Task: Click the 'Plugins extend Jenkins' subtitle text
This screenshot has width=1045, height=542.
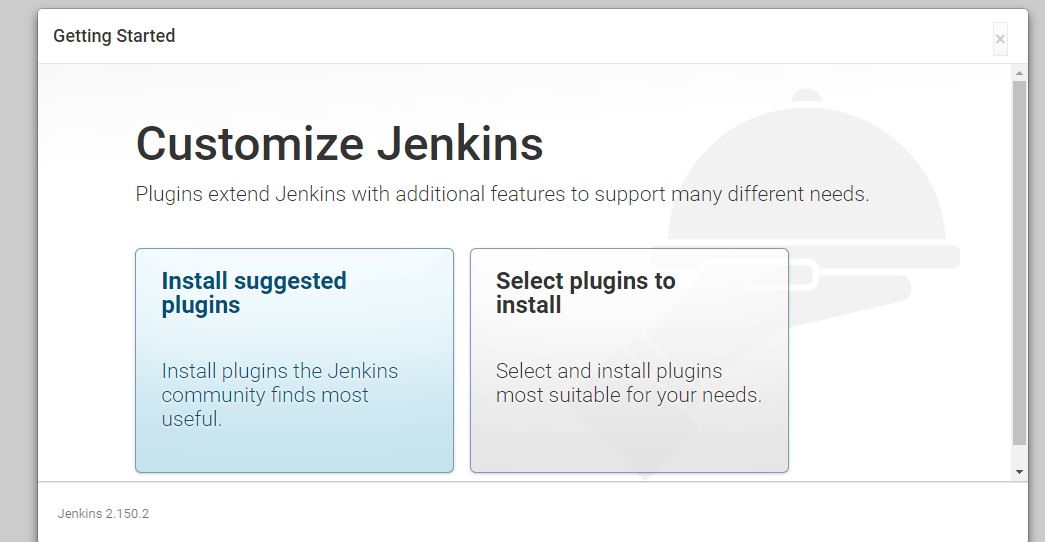Action: click(503, 194)
